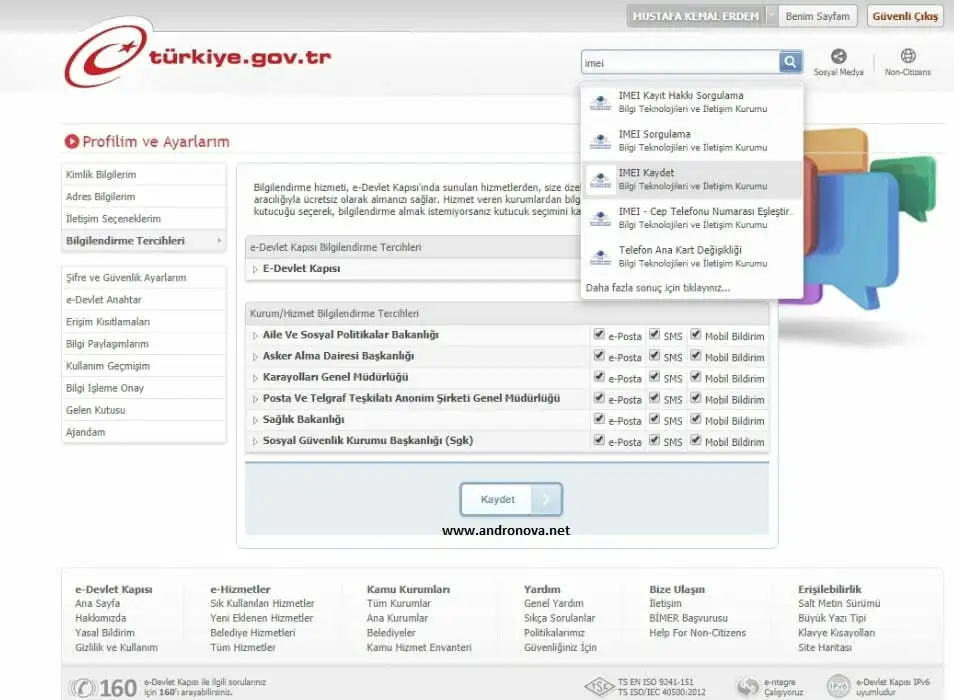
Task: Uncheck e-Posta for Aile Ve Sosyal Politikalar Bakanlığı
Action: [599, 334]
